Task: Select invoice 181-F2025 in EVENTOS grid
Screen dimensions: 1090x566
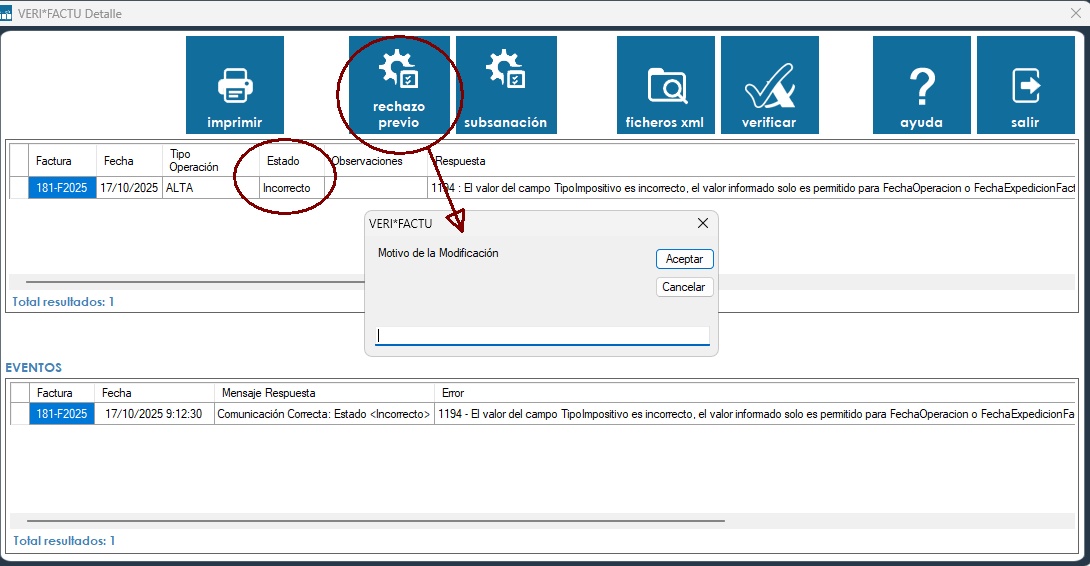Action: (x=62, y=413)
